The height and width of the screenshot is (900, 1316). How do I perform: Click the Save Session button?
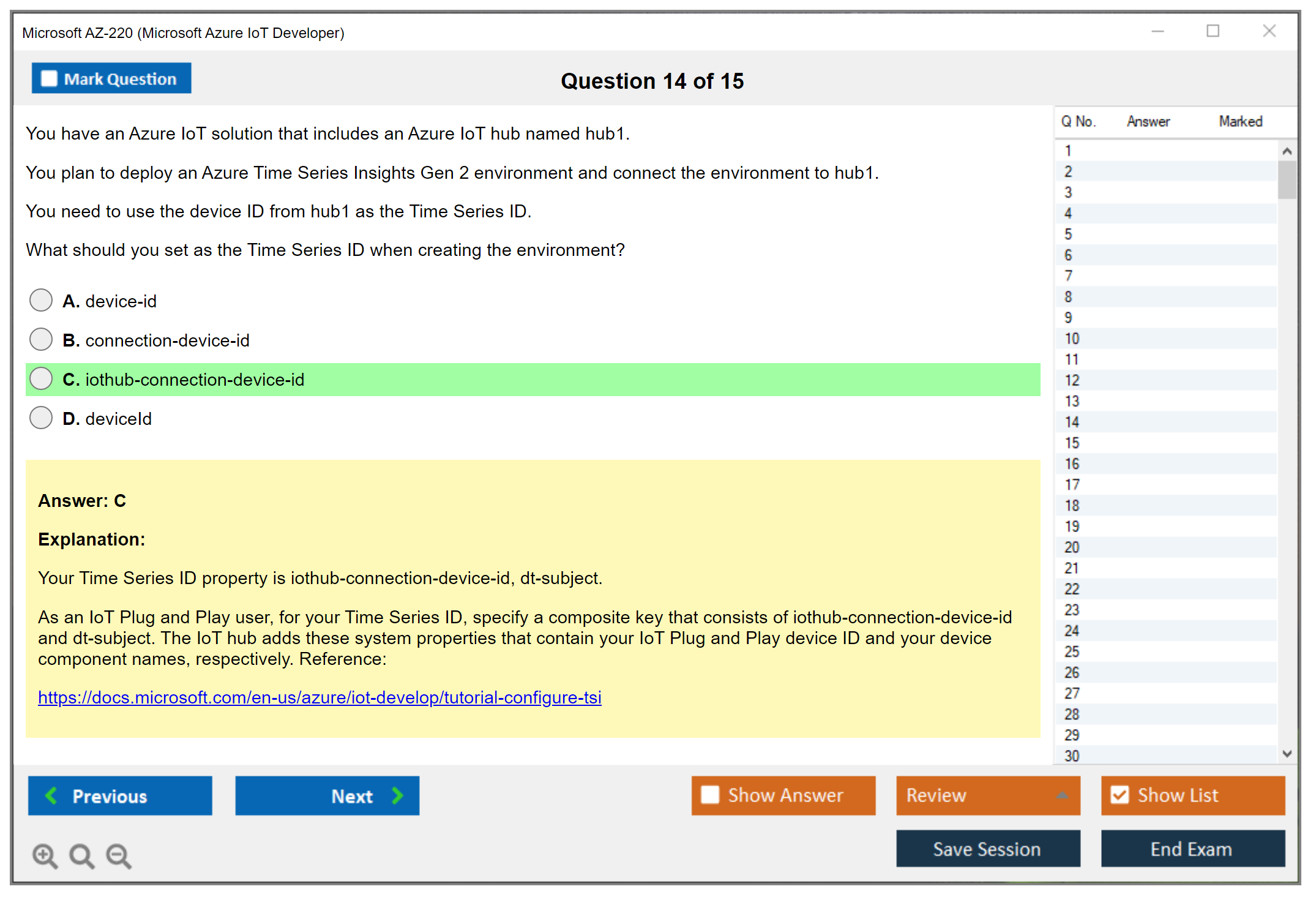pyautogui.click(x=987, y=849)
